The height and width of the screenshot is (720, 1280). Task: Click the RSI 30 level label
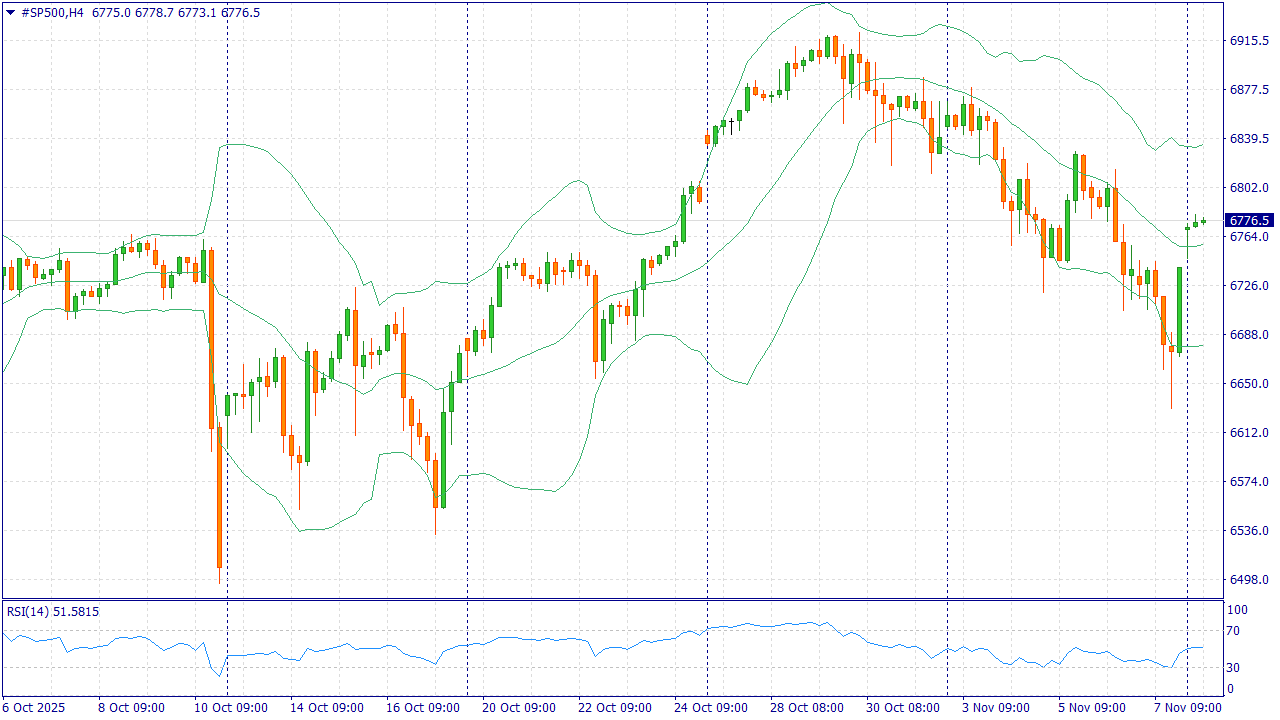pyautogui.click(x=1233, y=668)
